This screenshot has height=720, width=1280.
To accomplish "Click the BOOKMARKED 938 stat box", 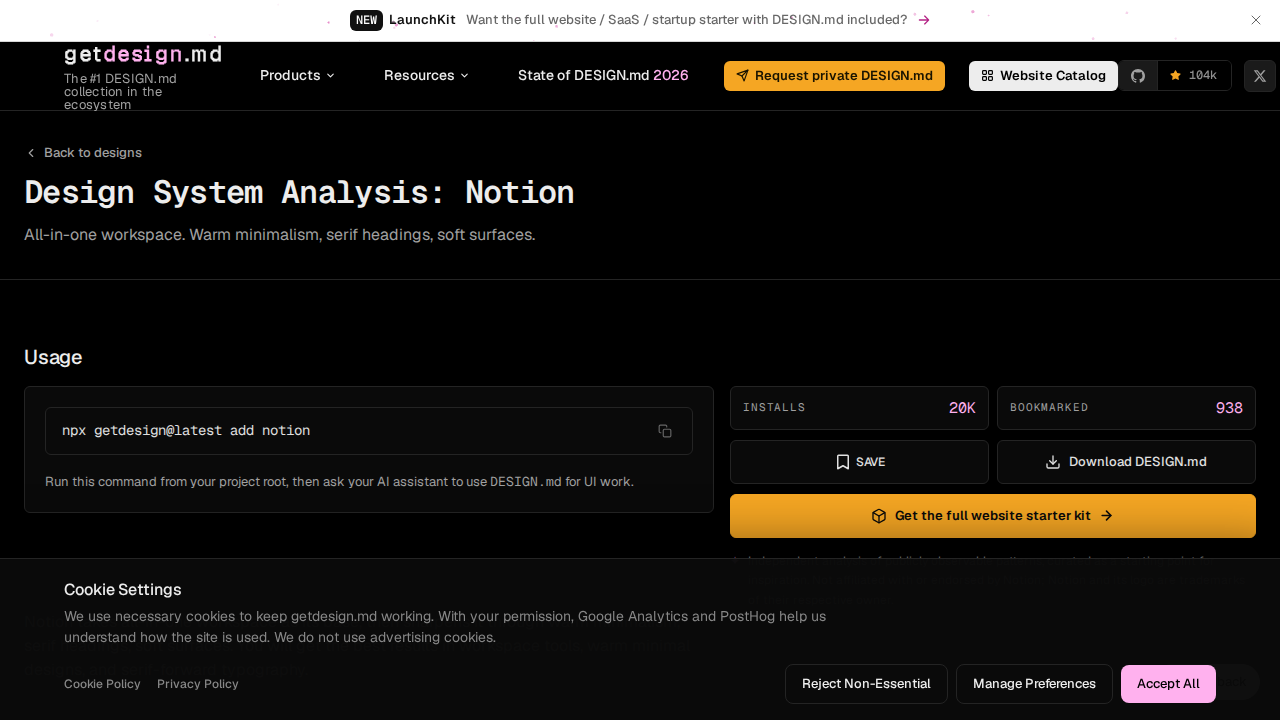I will (x=1126, y=408).
